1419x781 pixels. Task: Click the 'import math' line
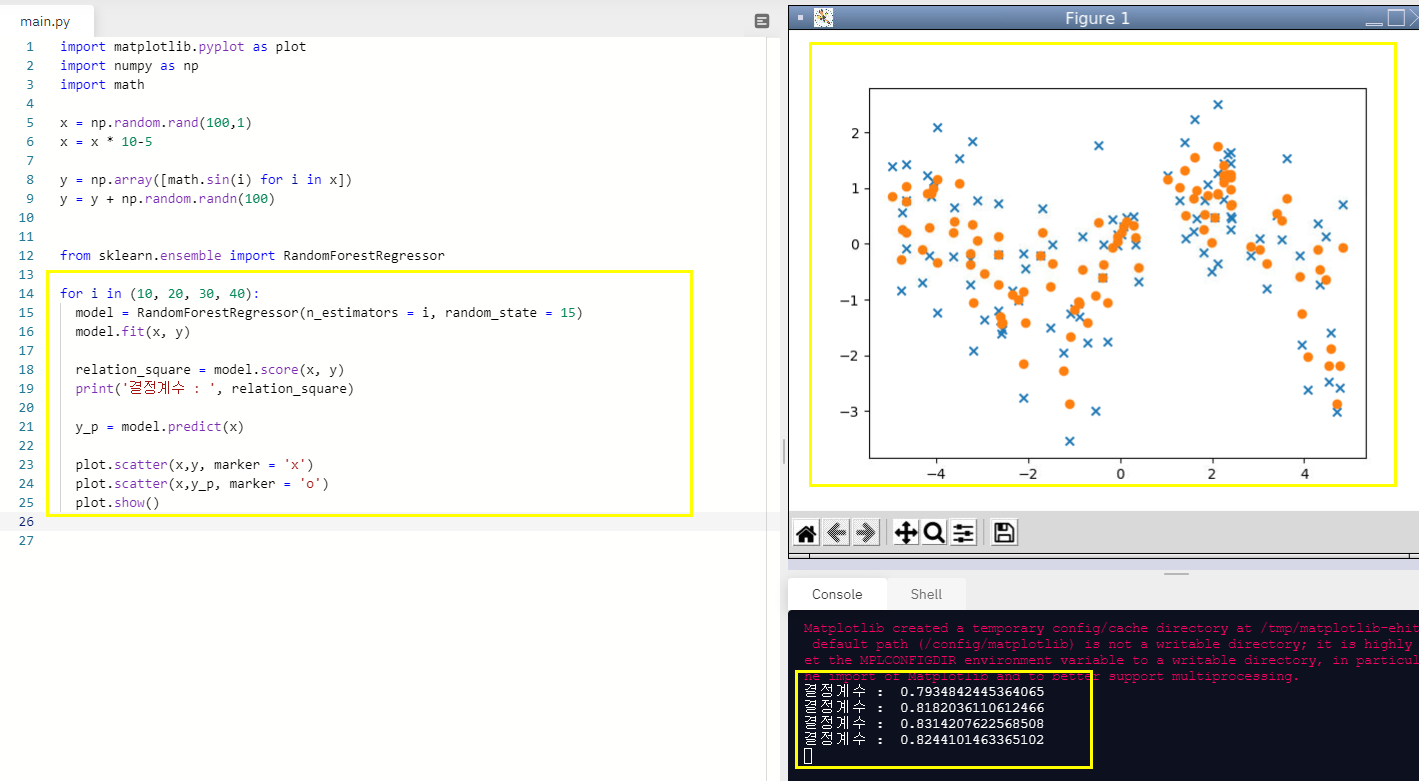(102, 84)
